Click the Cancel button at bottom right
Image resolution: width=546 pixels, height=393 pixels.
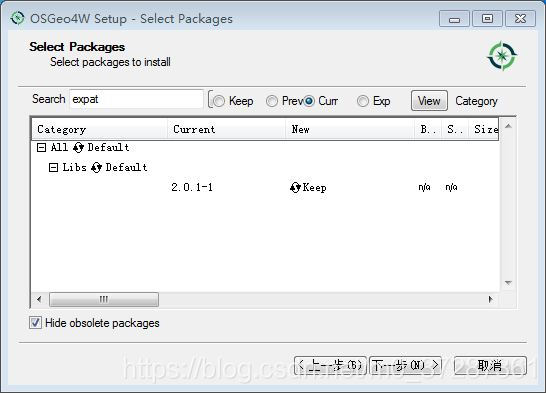point(490,366)
